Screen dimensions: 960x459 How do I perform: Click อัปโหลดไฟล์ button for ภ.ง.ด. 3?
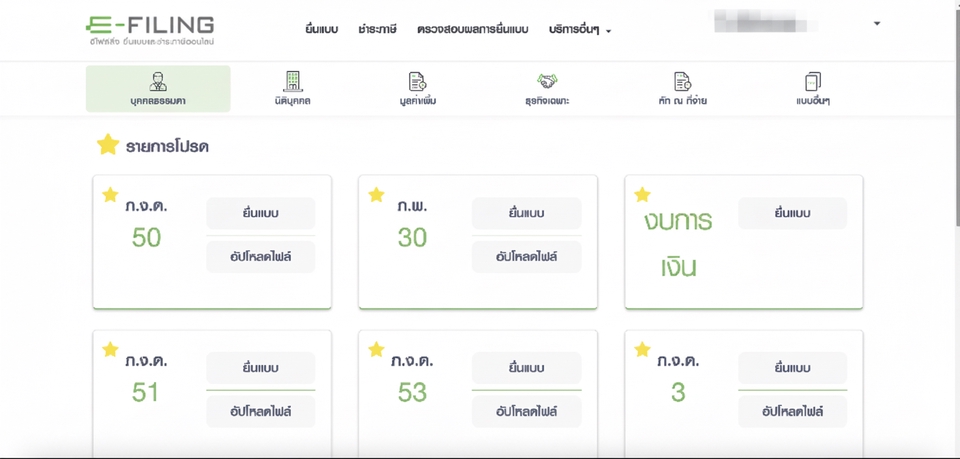pyautogui.click(x=792, y=411)
